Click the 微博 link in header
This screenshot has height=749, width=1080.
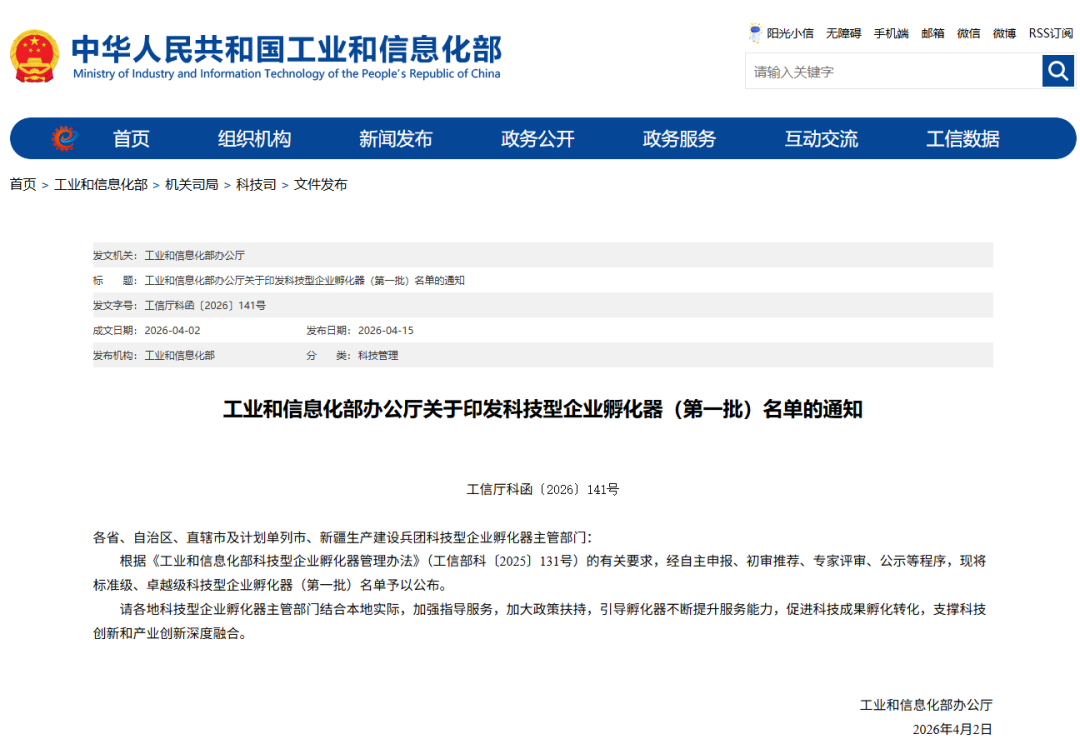pyautogui.click(x=1004, y=33)
